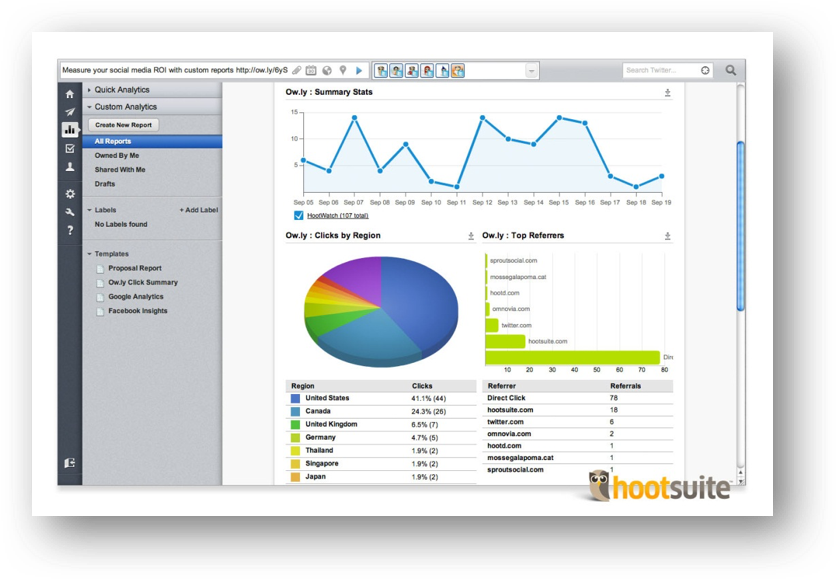Open the Analytics bar-chart sidebar icon
Viewport: 838px width, 581px height.
point(68,128)
